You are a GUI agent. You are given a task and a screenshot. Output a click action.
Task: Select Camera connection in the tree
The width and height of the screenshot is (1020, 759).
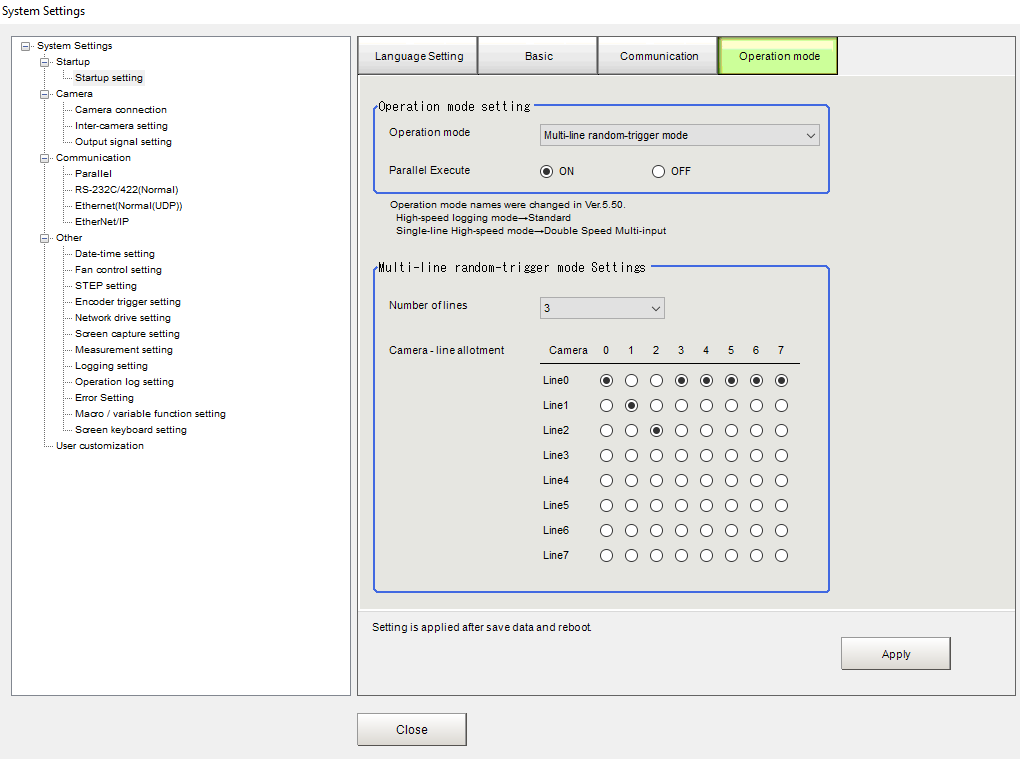(120, 109)
